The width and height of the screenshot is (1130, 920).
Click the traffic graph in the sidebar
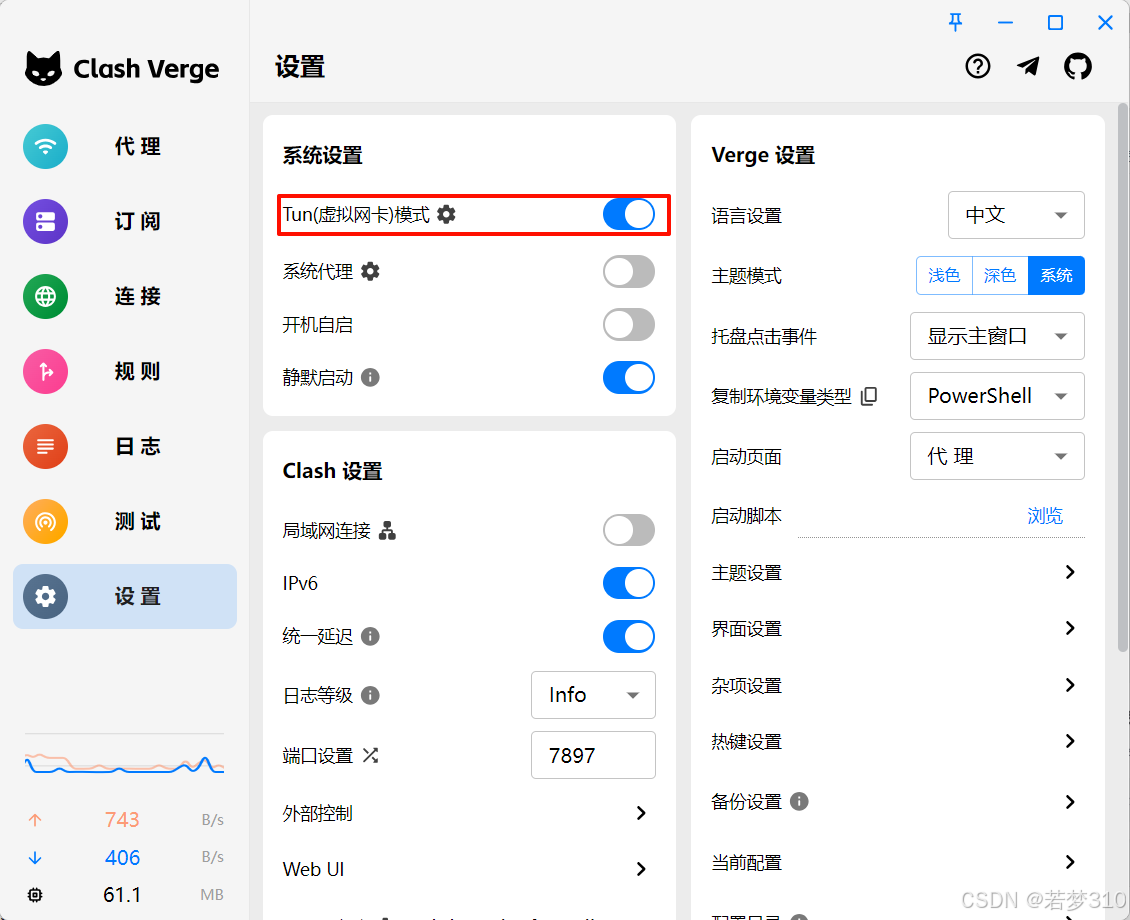124,764
